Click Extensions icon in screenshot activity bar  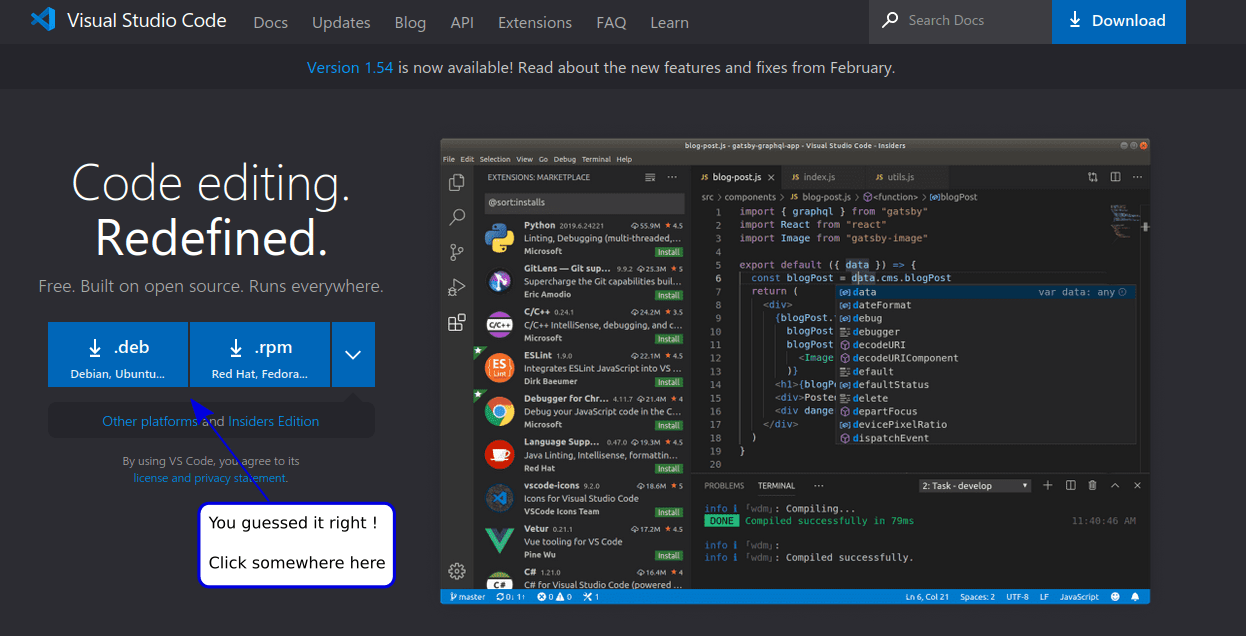point(457,322)
